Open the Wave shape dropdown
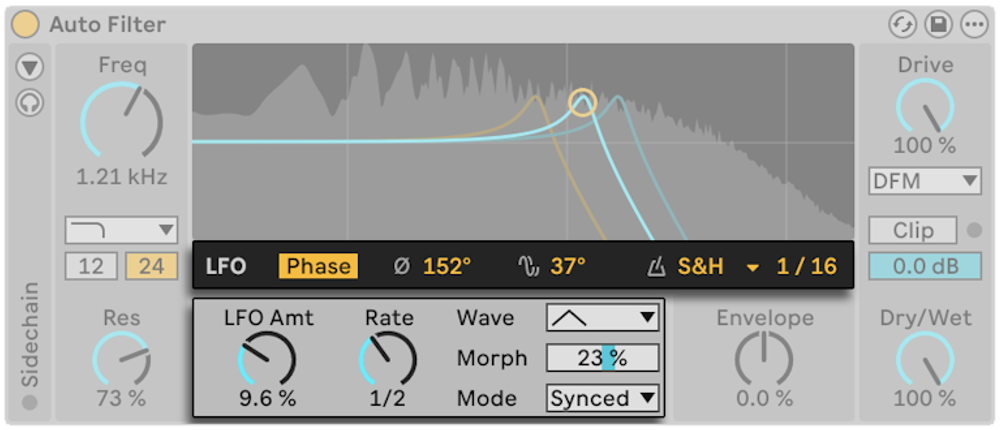The image size is (1000, 430). click(x=602, y=317)
